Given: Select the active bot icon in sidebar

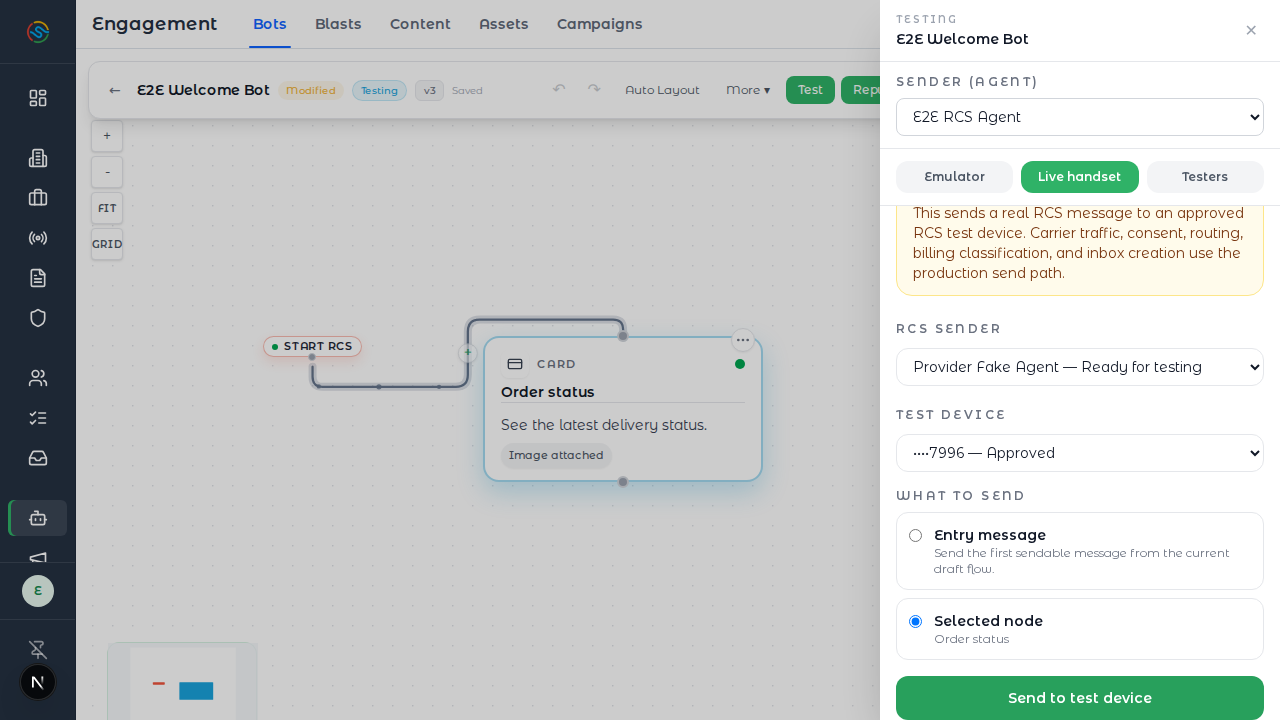Looking at the screenshot, I should (x=38, y=518).
